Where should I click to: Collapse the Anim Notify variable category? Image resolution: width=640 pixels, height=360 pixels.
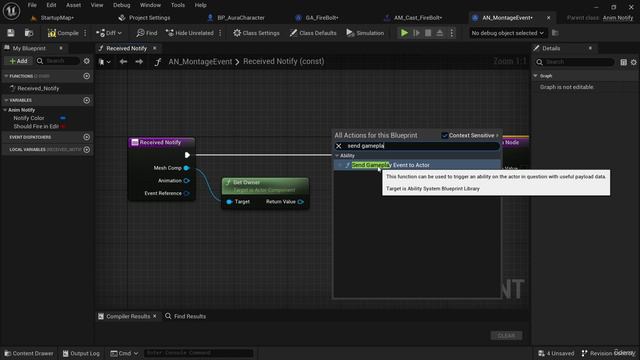[x=5, y=110]
